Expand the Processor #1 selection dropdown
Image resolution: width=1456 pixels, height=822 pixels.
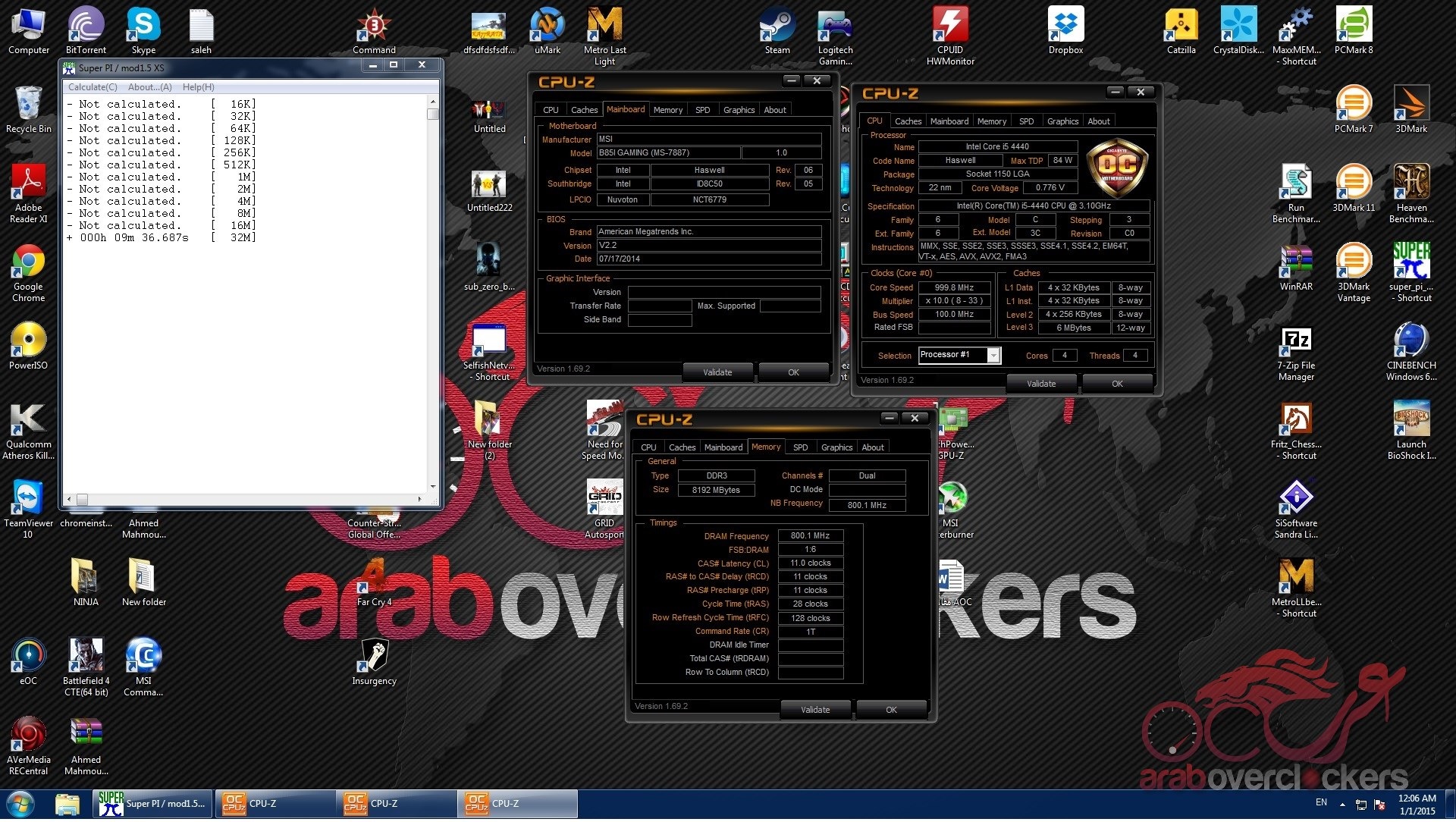[993, 356]
